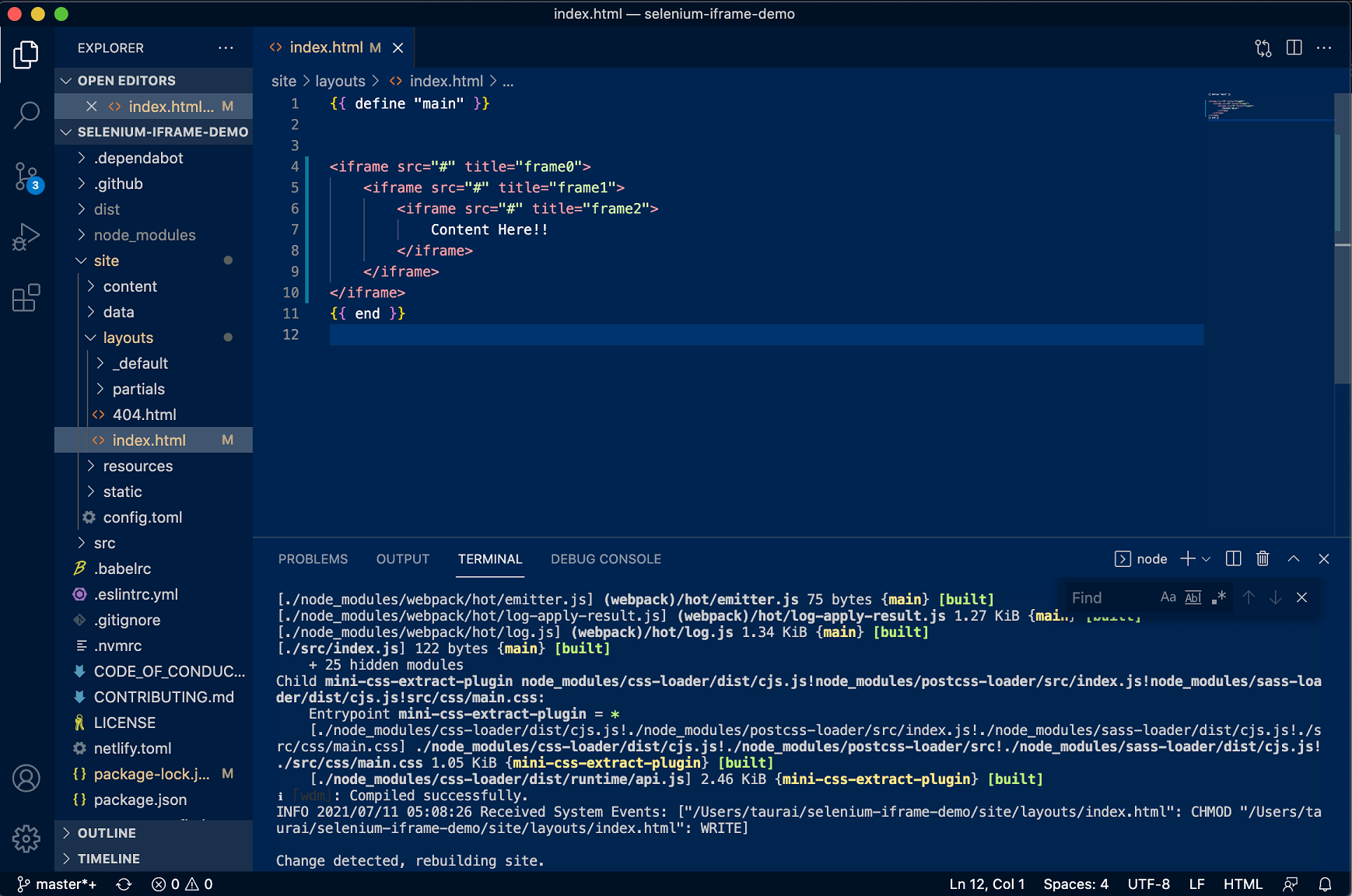
Task: Open the Search view
Action: tap(26, 114)
